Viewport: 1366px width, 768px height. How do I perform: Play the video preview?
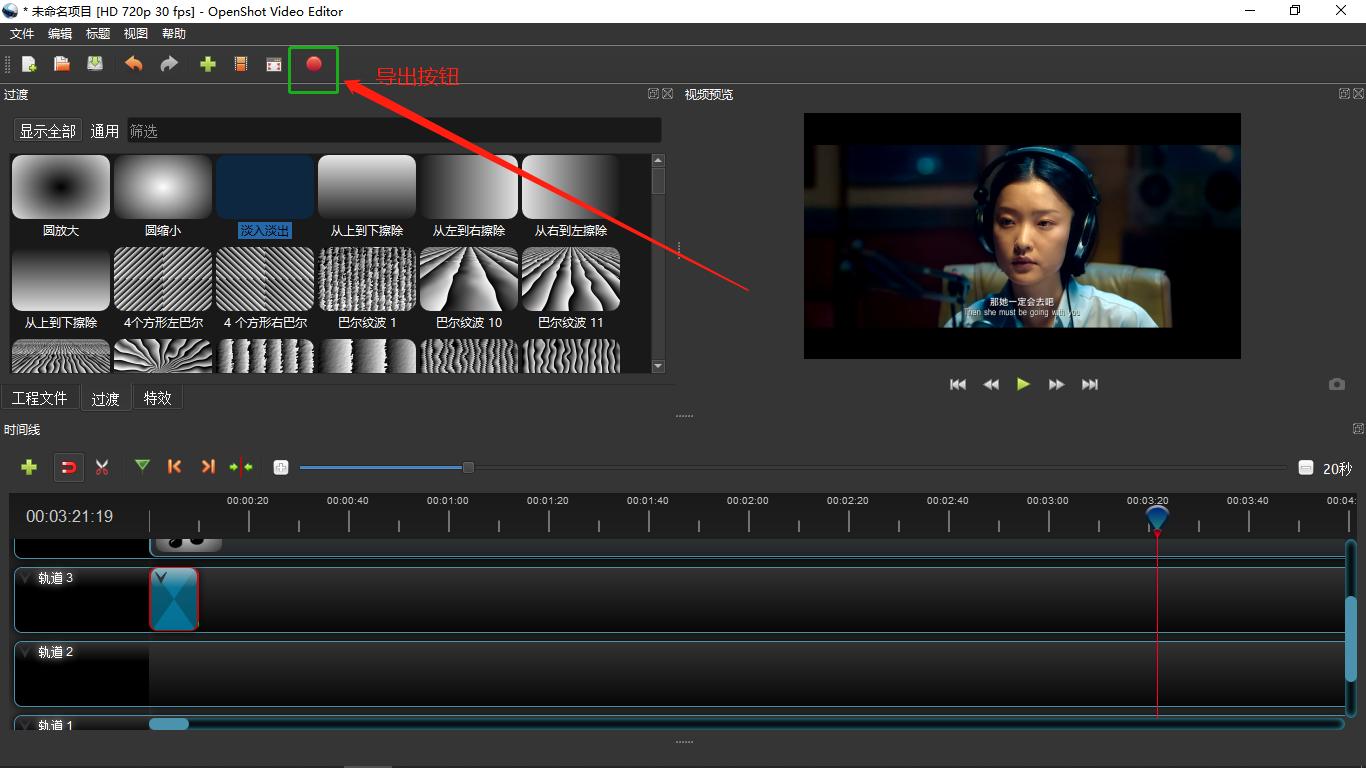click(1023, 384)
